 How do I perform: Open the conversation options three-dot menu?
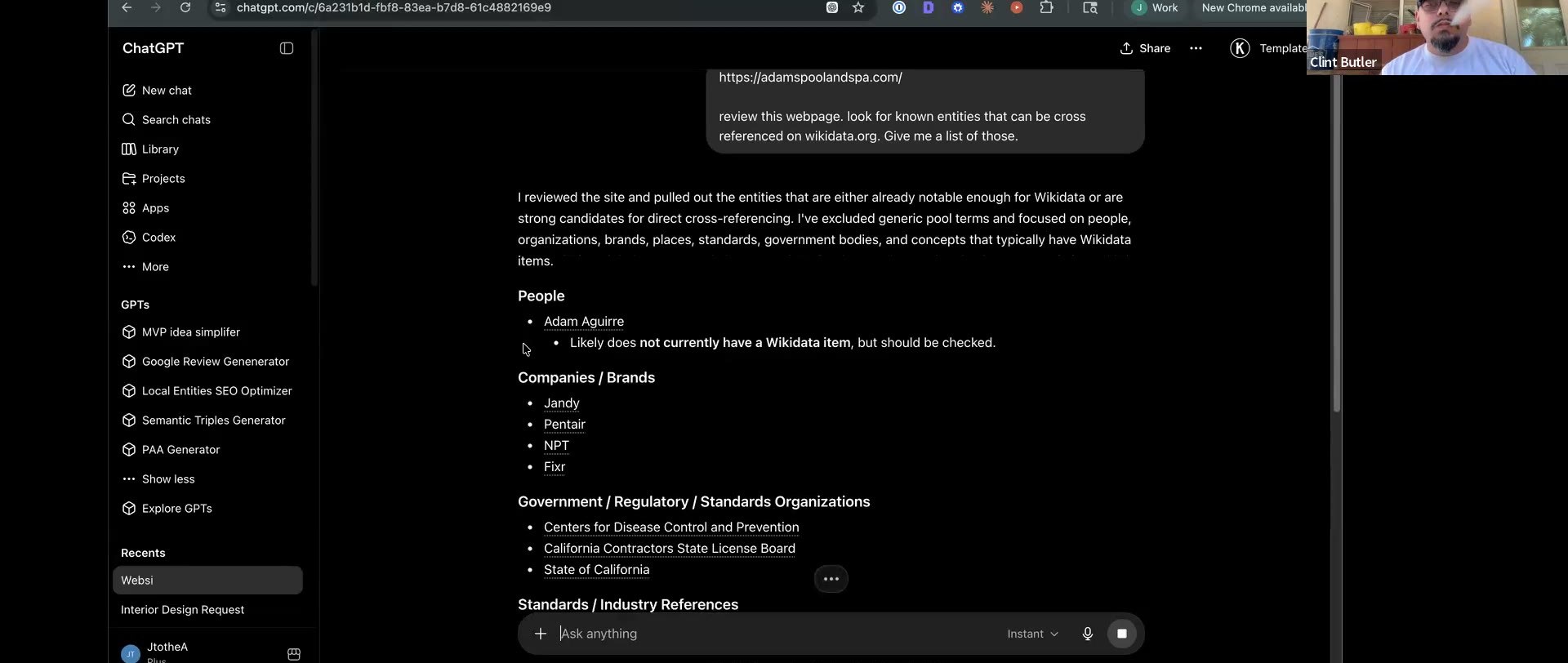click(x=1196, y=48)
